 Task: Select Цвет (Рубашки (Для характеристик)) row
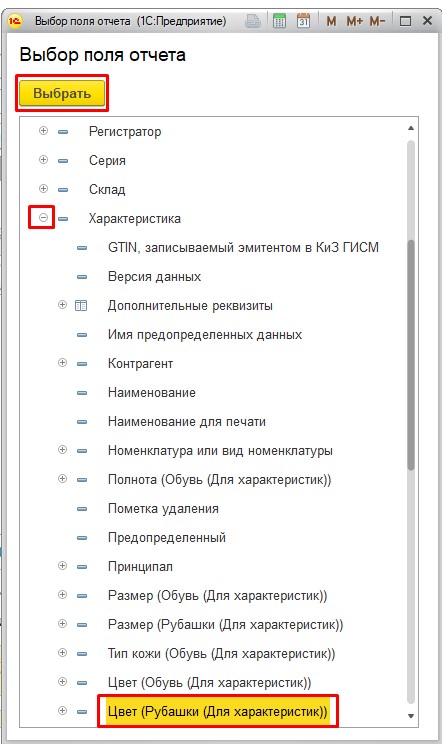[x=218, y=711]
